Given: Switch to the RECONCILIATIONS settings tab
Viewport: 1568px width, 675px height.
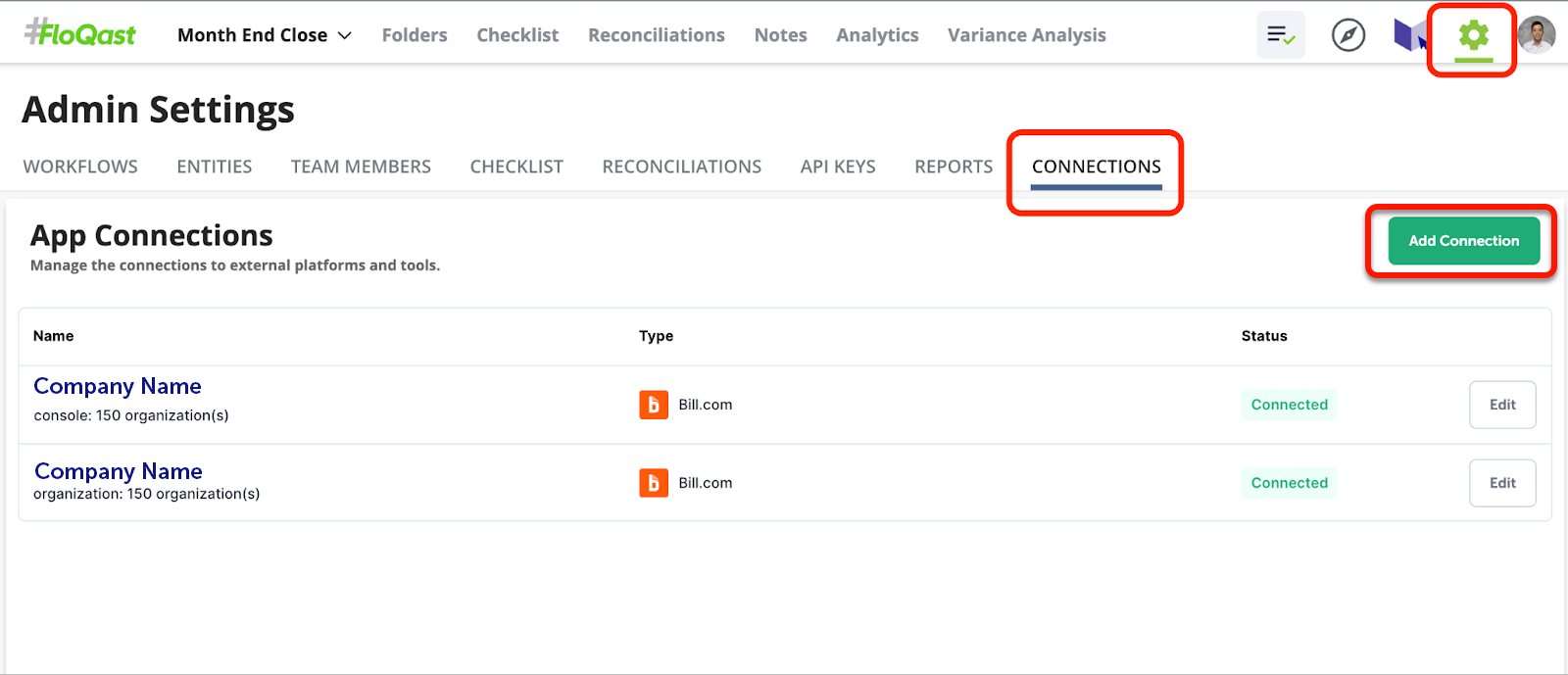Looking at the screenshot, I should pos(682,167).
